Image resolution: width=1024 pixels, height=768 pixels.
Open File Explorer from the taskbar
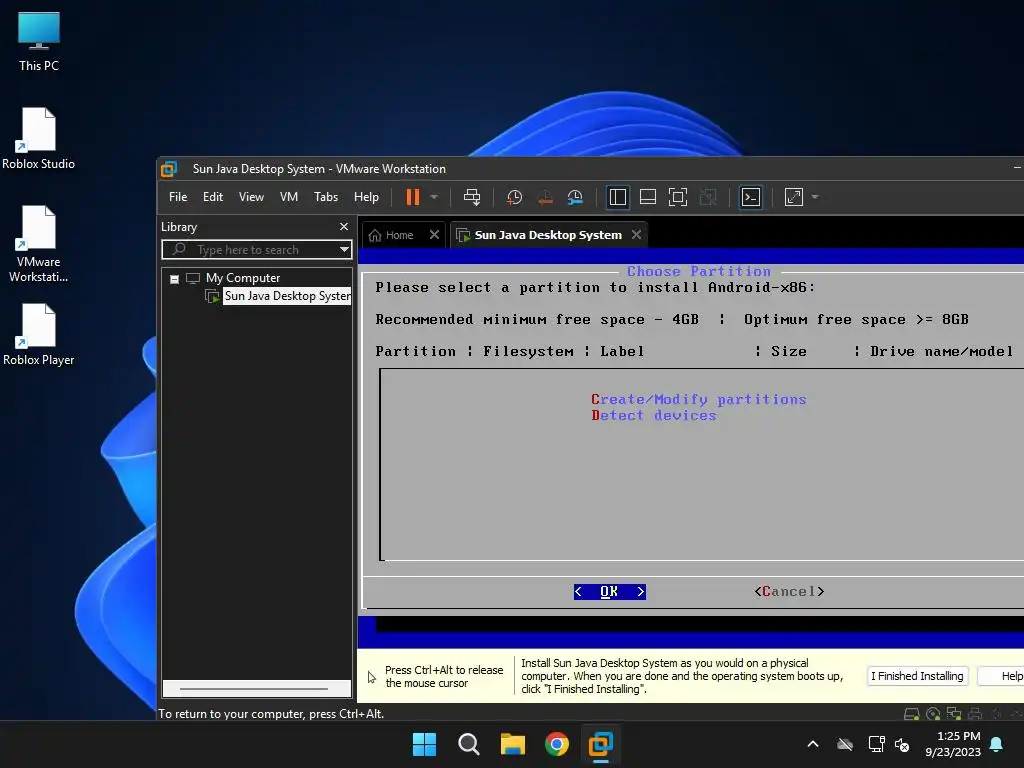513,744
